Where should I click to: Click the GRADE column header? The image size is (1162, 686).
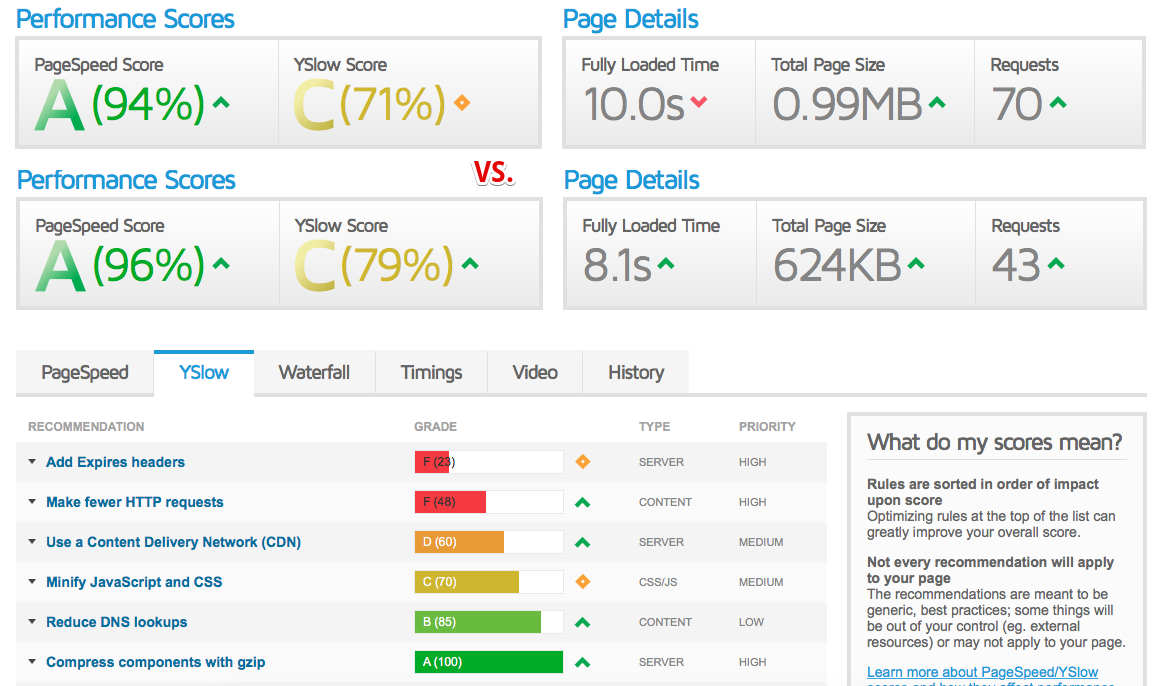coord(436,427)
